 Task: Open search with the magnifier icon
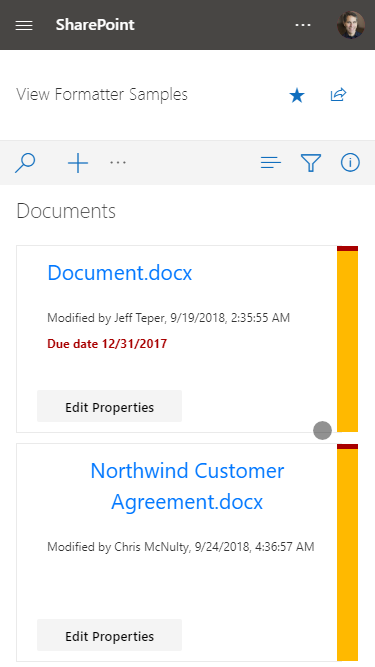(25, 163)
